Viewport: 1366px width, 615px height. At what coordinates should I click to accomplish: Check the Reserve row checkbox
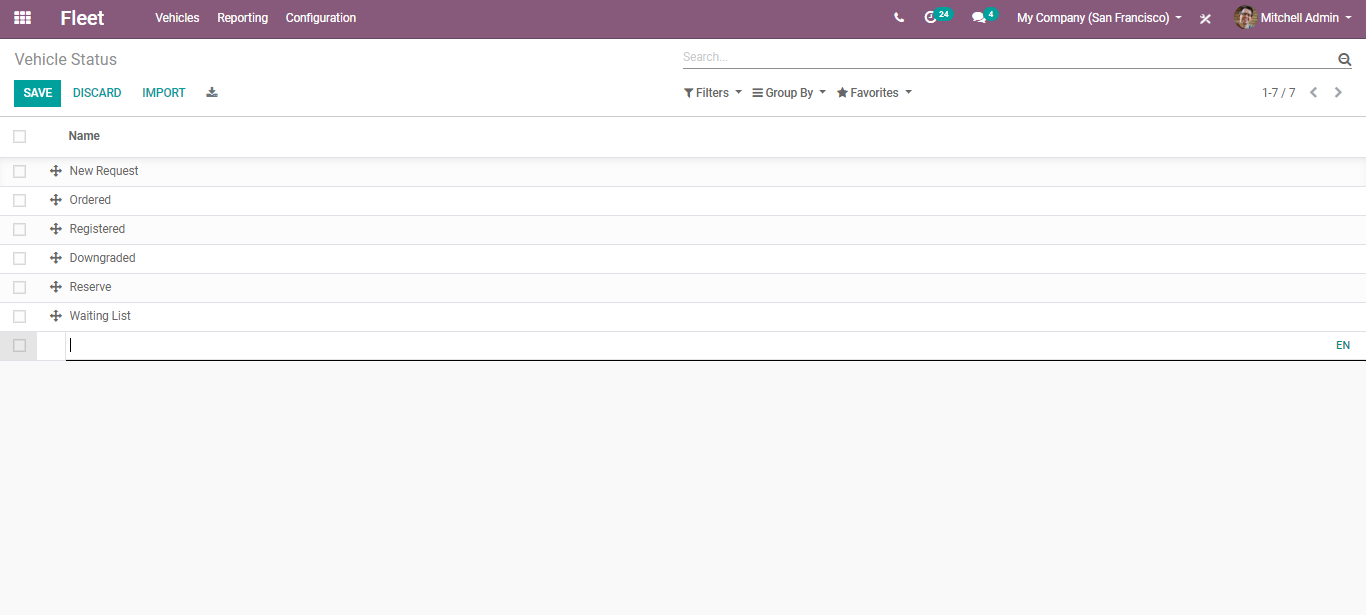(19, 287)
